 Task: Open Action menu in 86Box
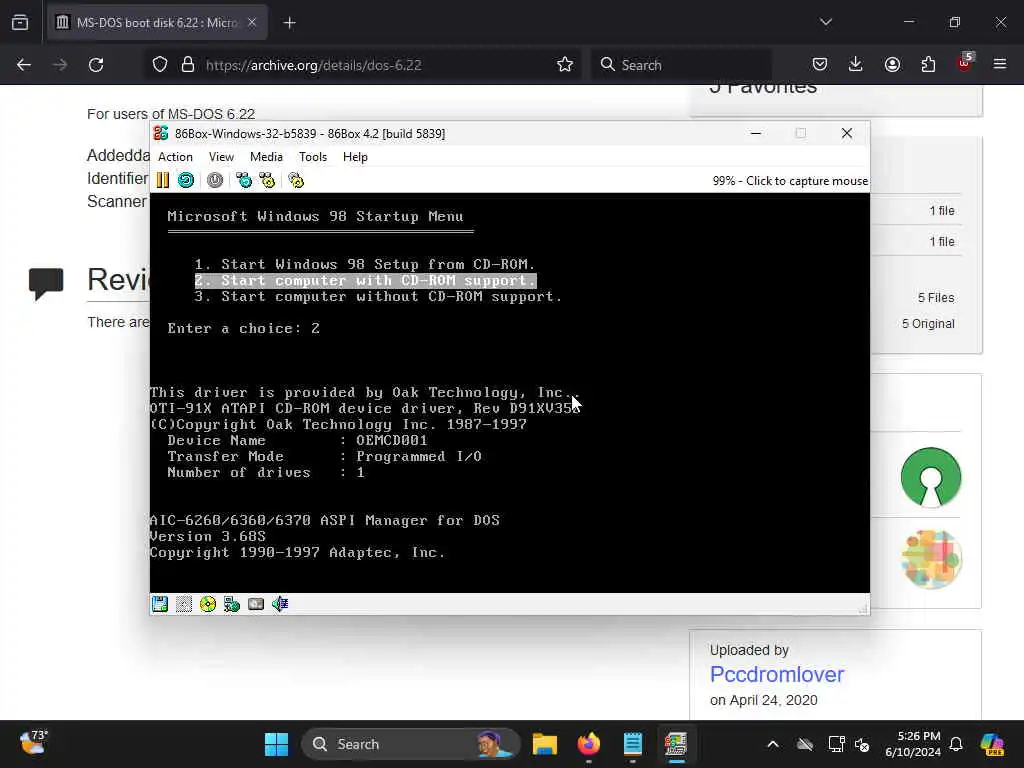click(x=175, y=157)
